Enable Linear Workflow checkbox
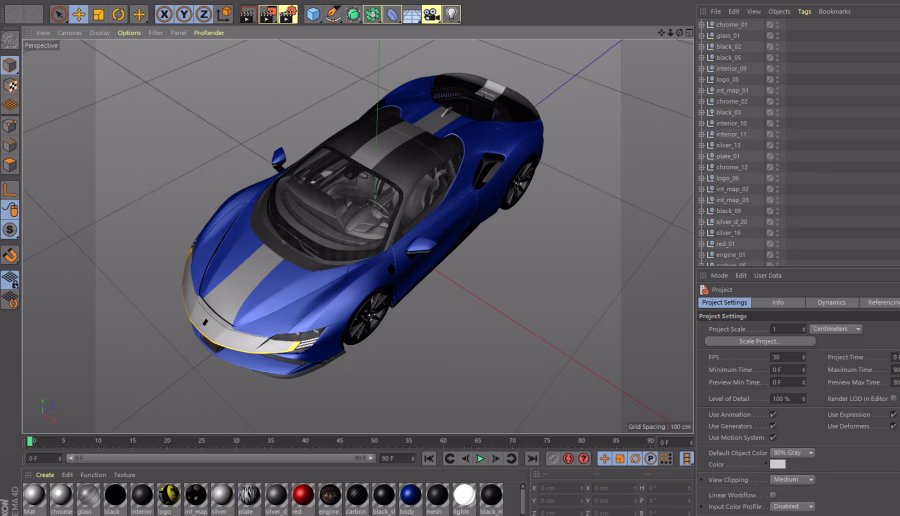The width and height of the screenshot is (900, 516). [773, 495]
